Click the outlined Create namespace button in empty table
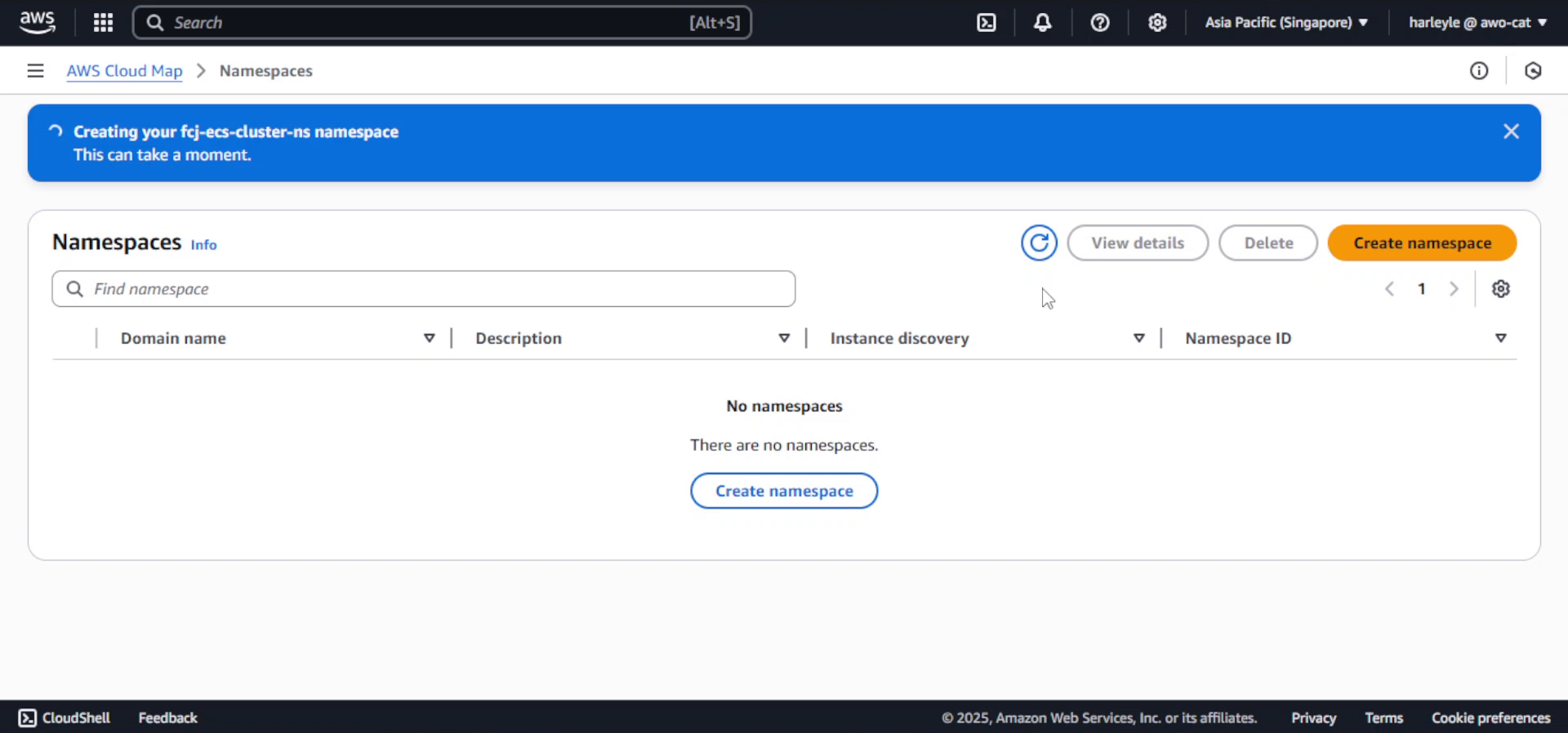1568x733 pixels. (x=784, y=491)
